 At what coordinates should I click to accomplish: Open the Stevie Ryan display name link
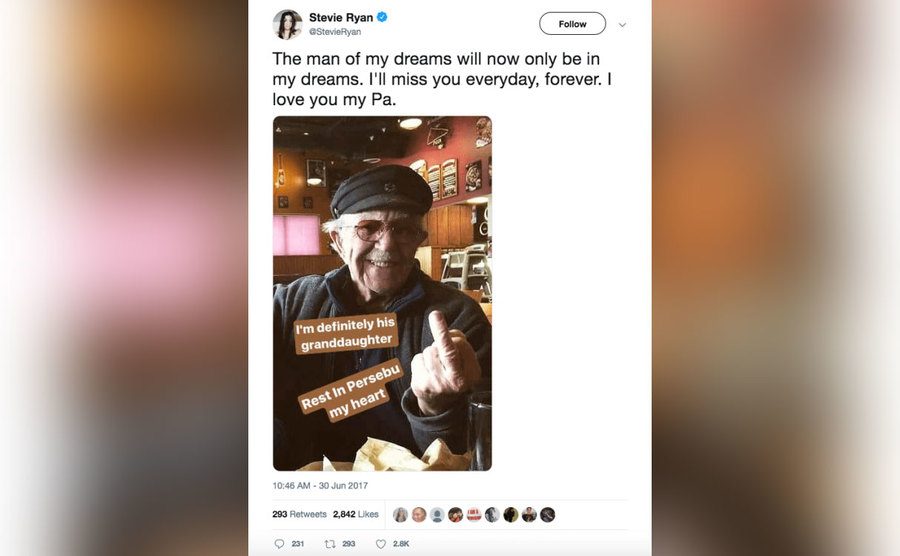[340, 17]
